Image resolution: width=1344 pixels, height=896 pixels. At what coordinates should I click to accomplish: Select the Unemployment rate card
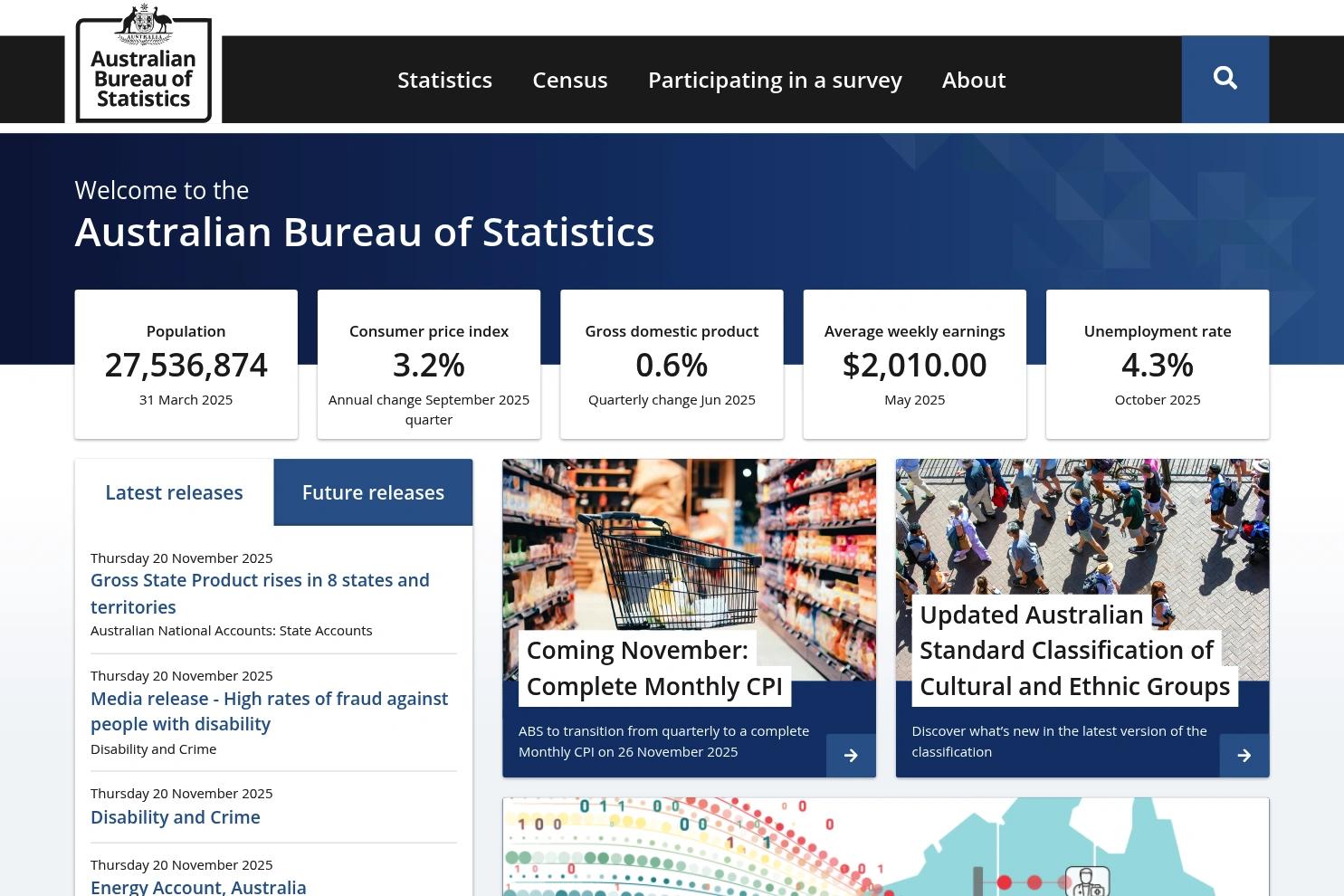tap(1158, 364)
